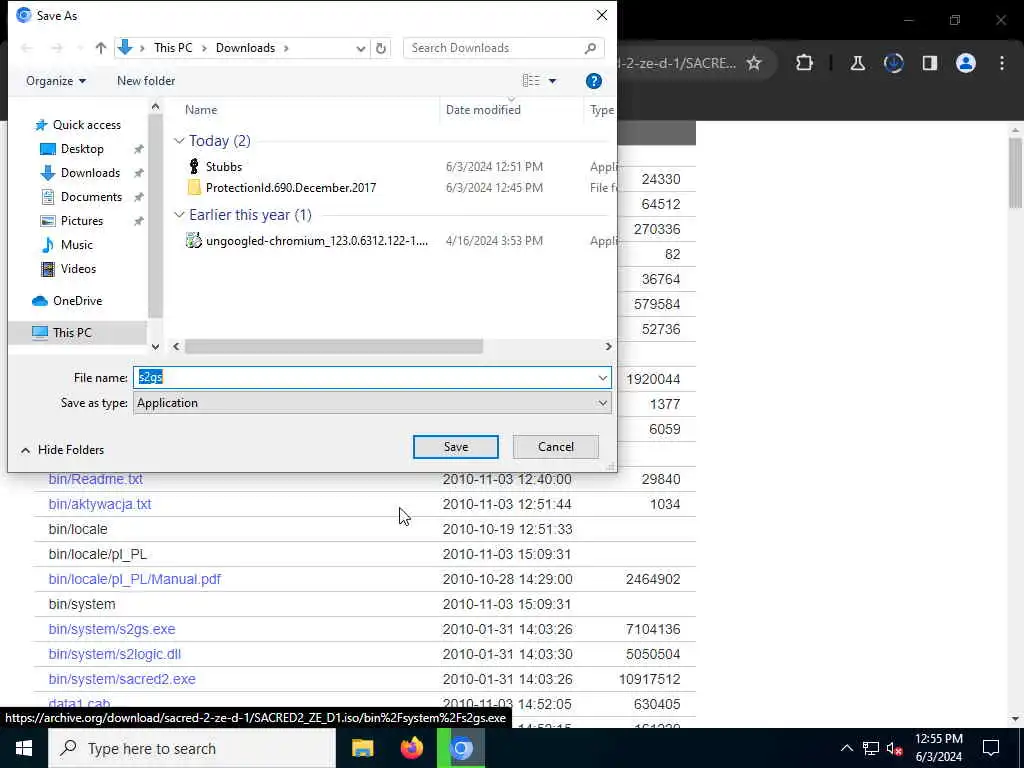Open Chrome profile avatar

(x=965, y=63)
